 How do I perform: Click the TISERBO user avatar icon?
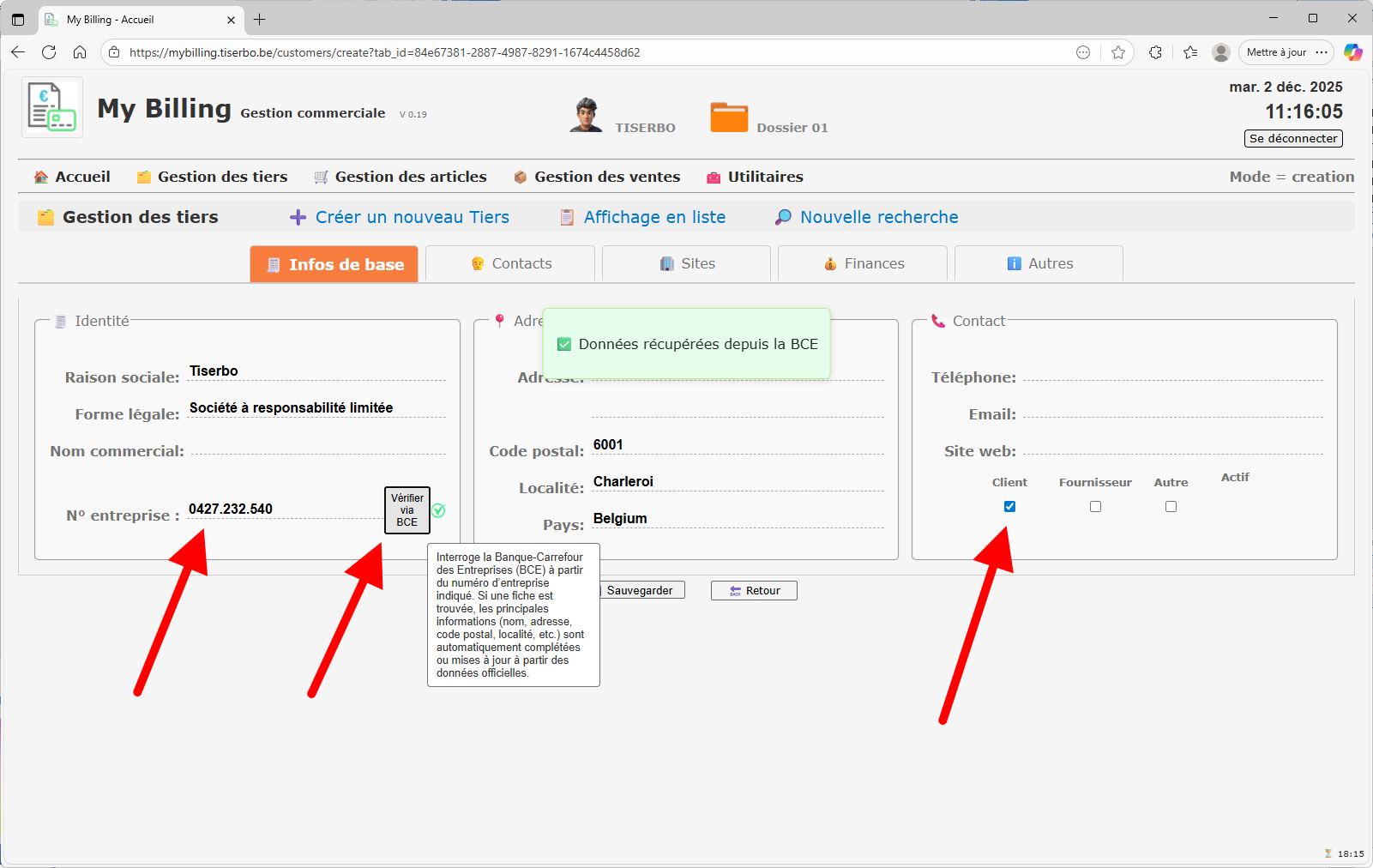(x=586, y=115)
